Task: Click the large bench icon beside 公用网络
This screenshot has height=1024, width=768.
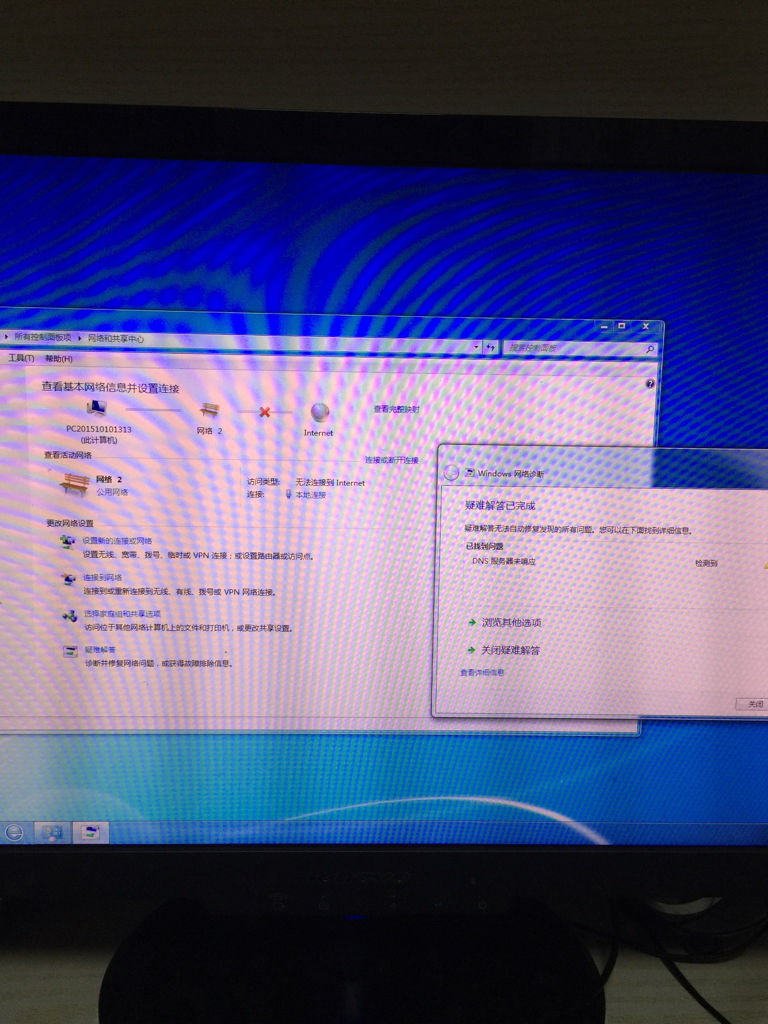Action: point(74,484)
